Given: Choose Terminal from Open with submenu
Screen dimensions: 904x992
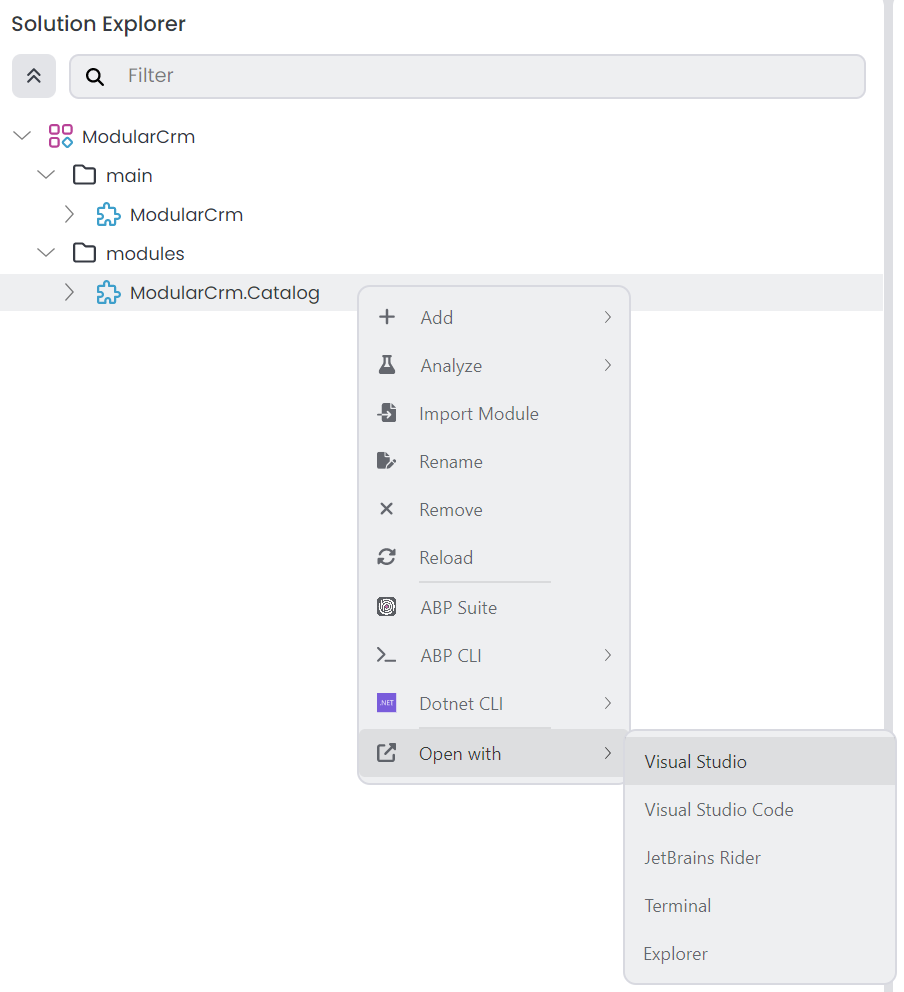Looking at the screenshot, I should pyautogui.click(x=678, y=905).
